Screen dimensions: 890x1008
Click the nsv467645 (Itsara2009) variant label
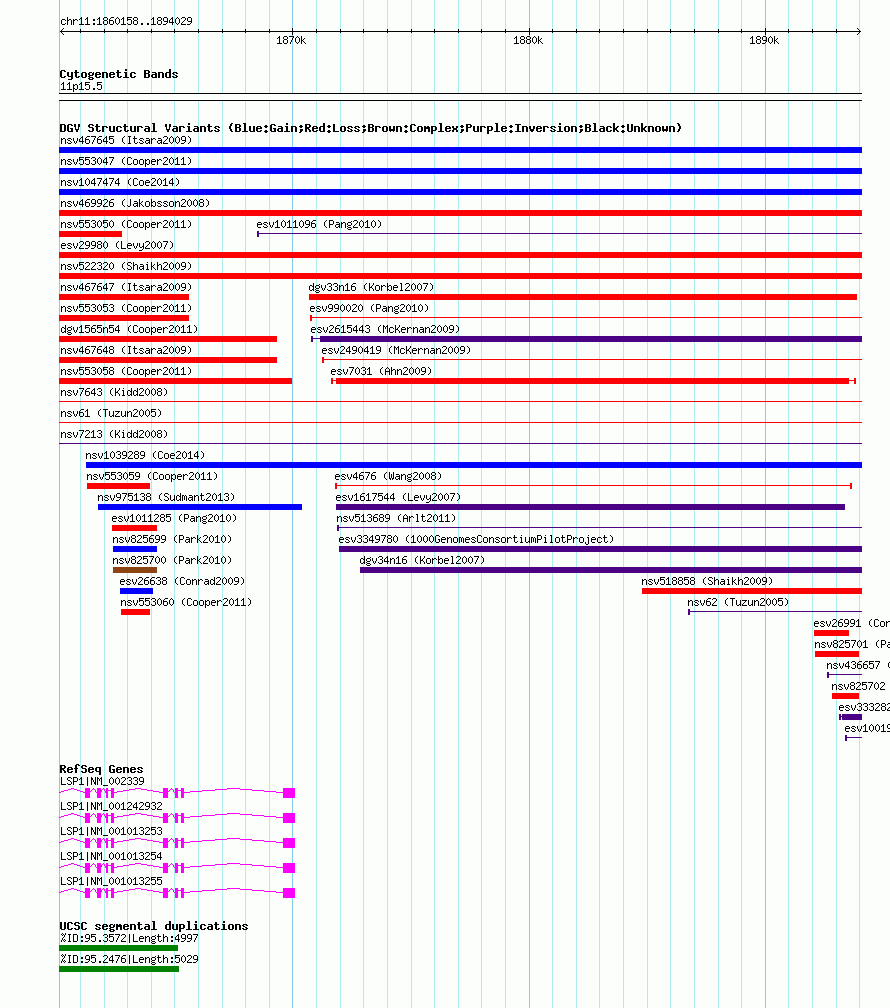point(126,140)
